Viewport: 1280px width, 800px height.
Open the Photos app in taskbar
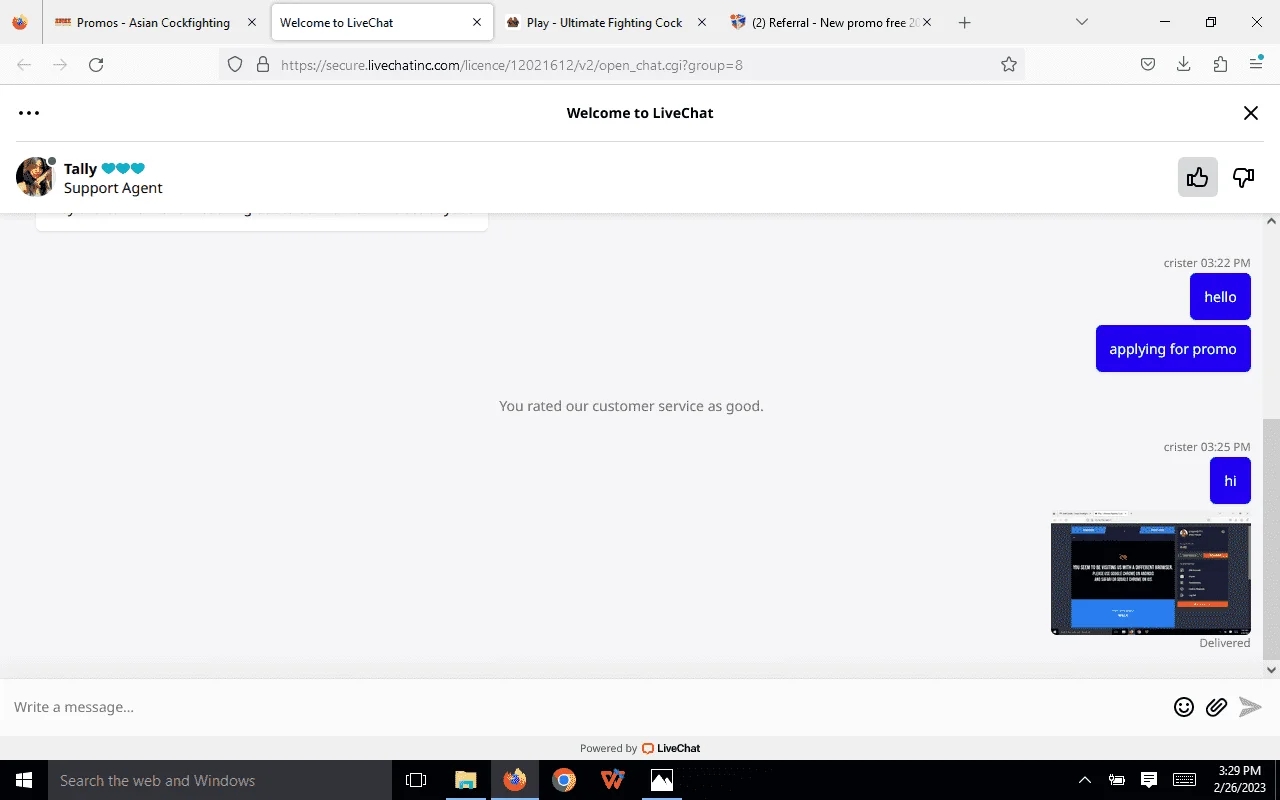coord(662,780)
